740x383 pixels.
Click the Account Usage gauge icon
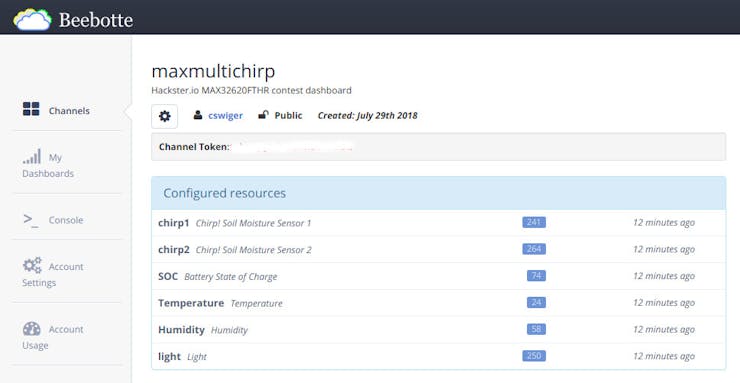[32, 328]
